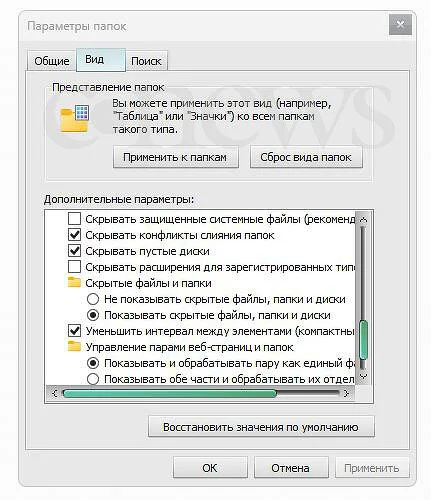This screenshot has width=431, height=500.
Task: Enable Скрывать защищенные системные файлы checkbox
Action: click(74, 219)
